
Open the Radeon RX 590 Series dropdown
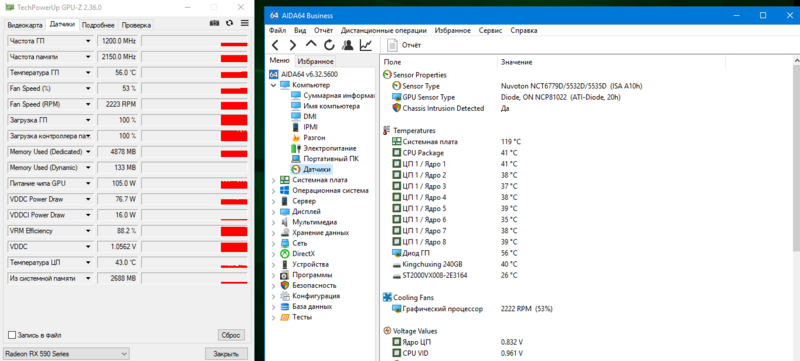tap(66, 354)
